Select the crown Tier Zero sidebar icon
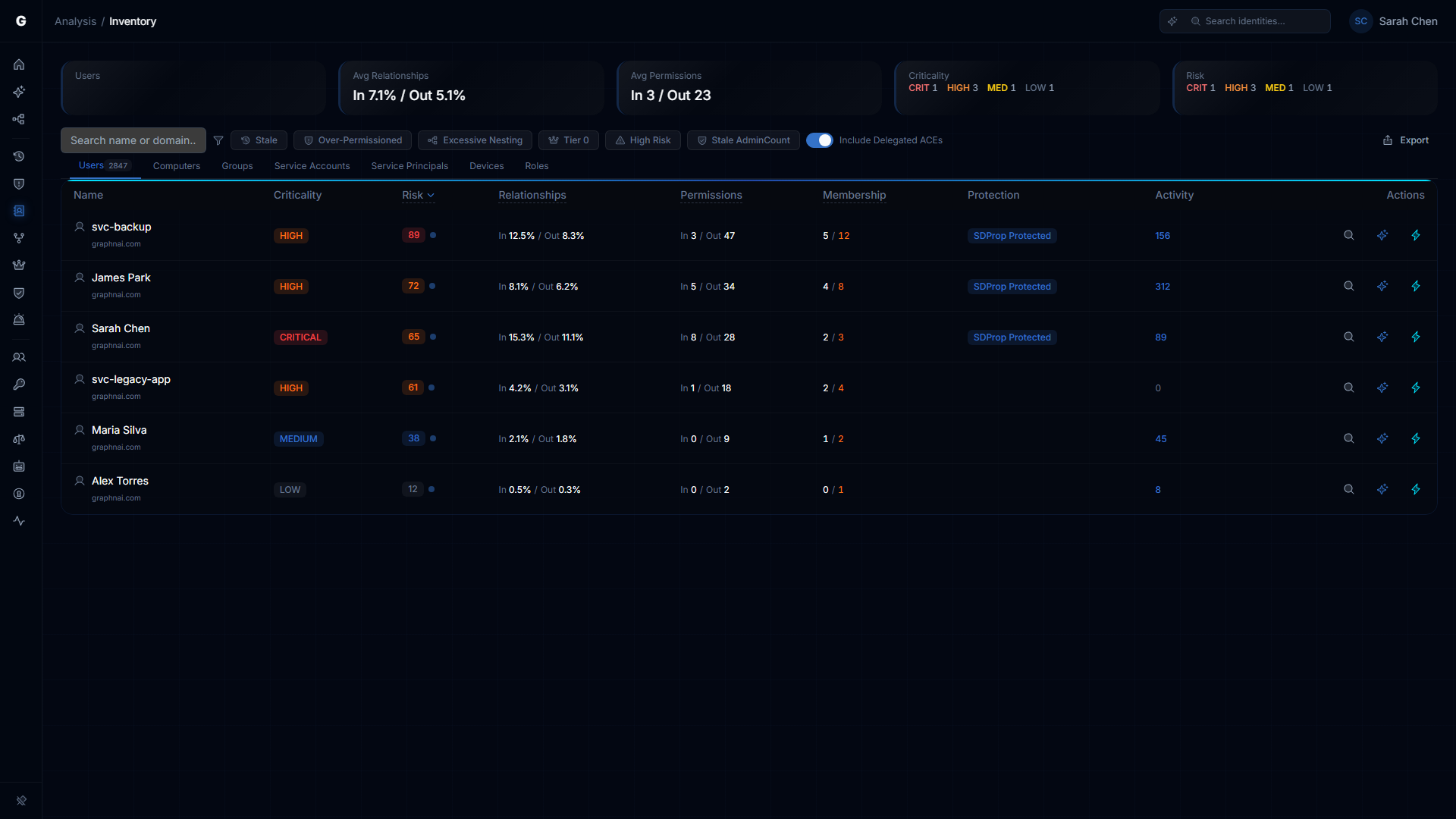This screenshot has height=819, width=1456. (x=19, y=265)
